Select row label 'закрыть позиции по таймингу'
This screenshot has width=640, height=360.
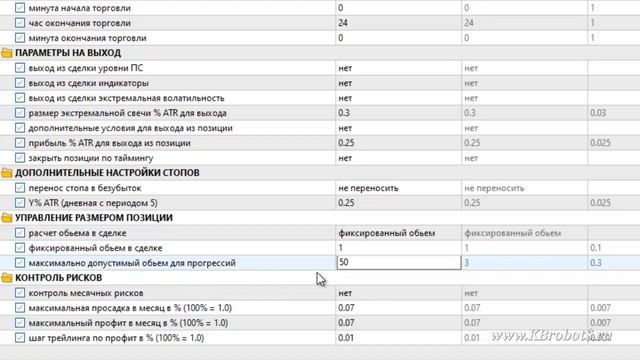click(91, 158)
